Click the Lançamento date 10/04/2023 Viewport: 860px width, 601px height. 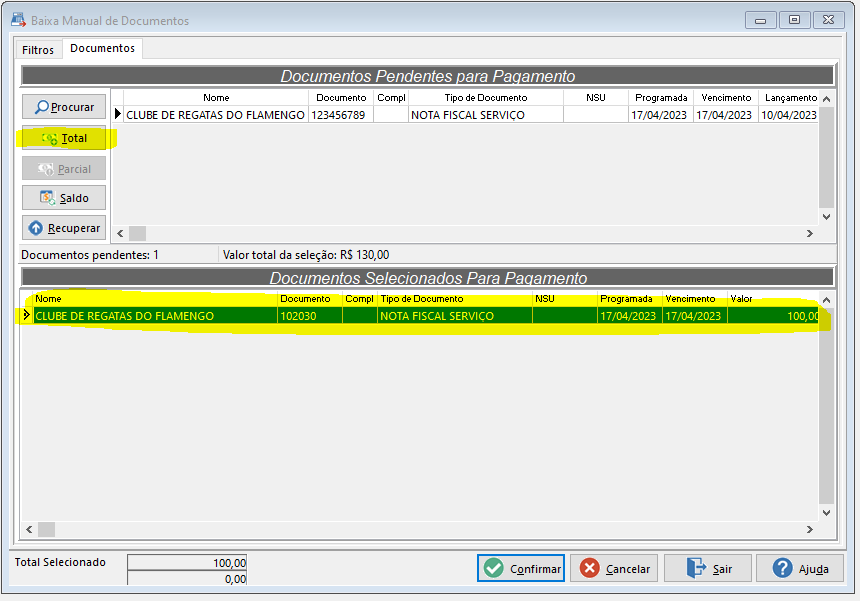point(789,115)
